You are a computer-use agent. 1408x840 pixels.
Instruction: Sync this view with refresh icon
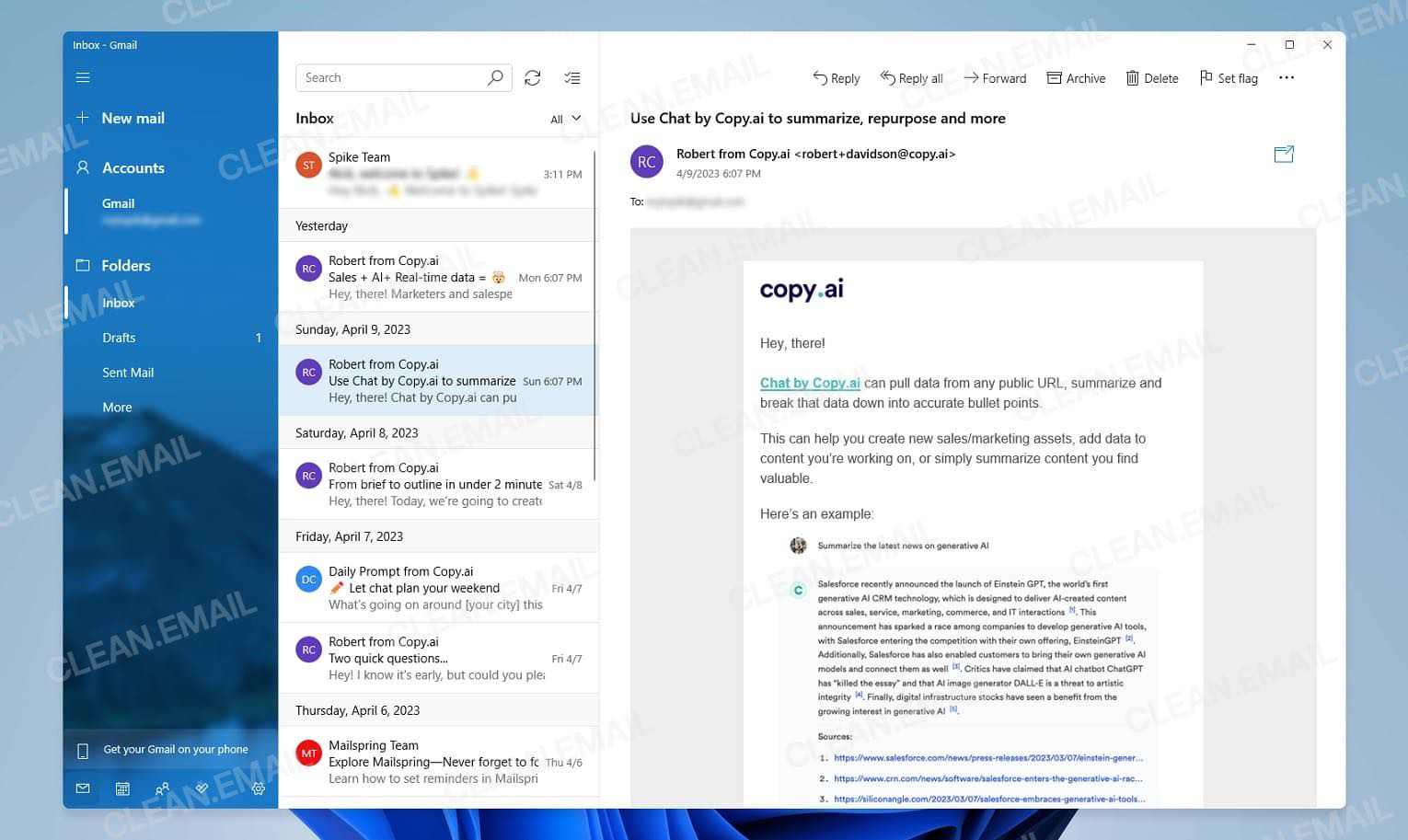pyautogui.click(x=532, y=78)
